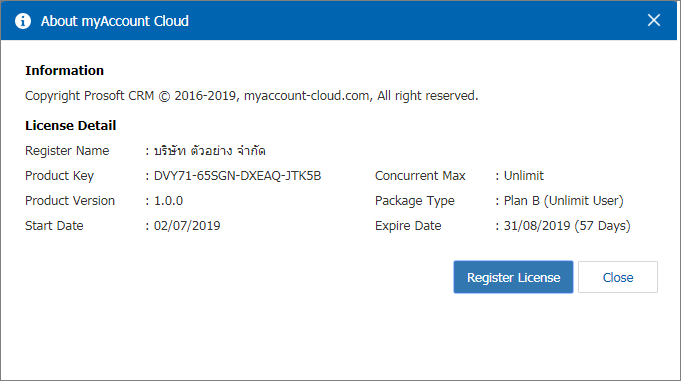
Task: Close the dialog with the Close button
Action: pos(618,277)
